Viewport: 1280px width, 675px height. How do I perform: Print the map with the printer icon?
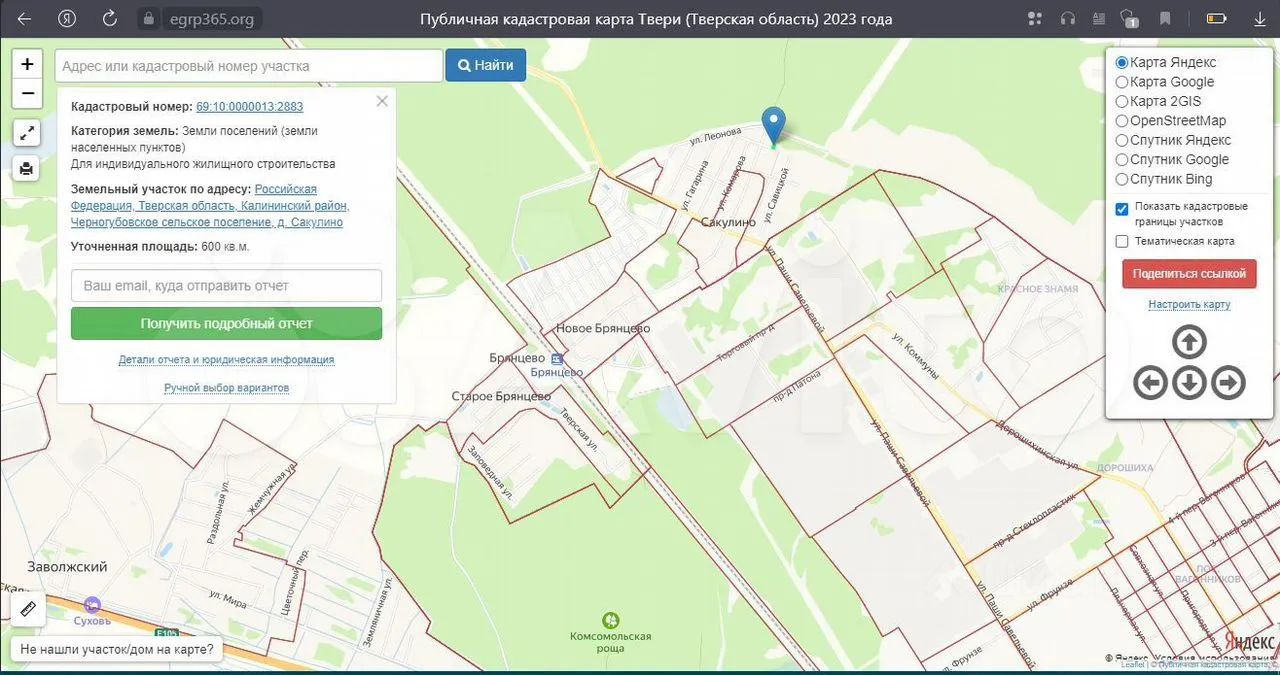[27, 168]
